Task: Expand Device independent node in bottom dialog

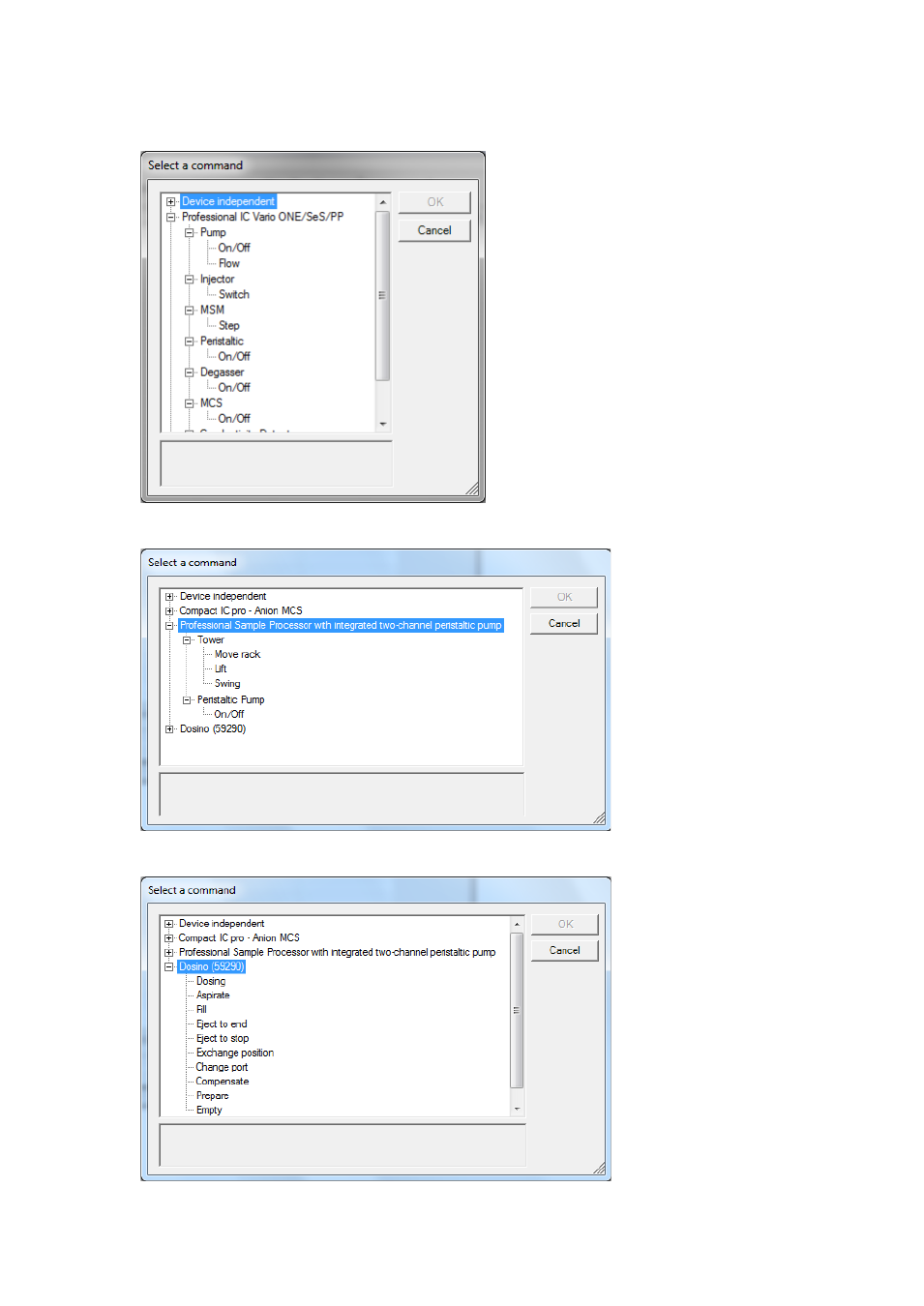Action: click(x=169, y=924)
